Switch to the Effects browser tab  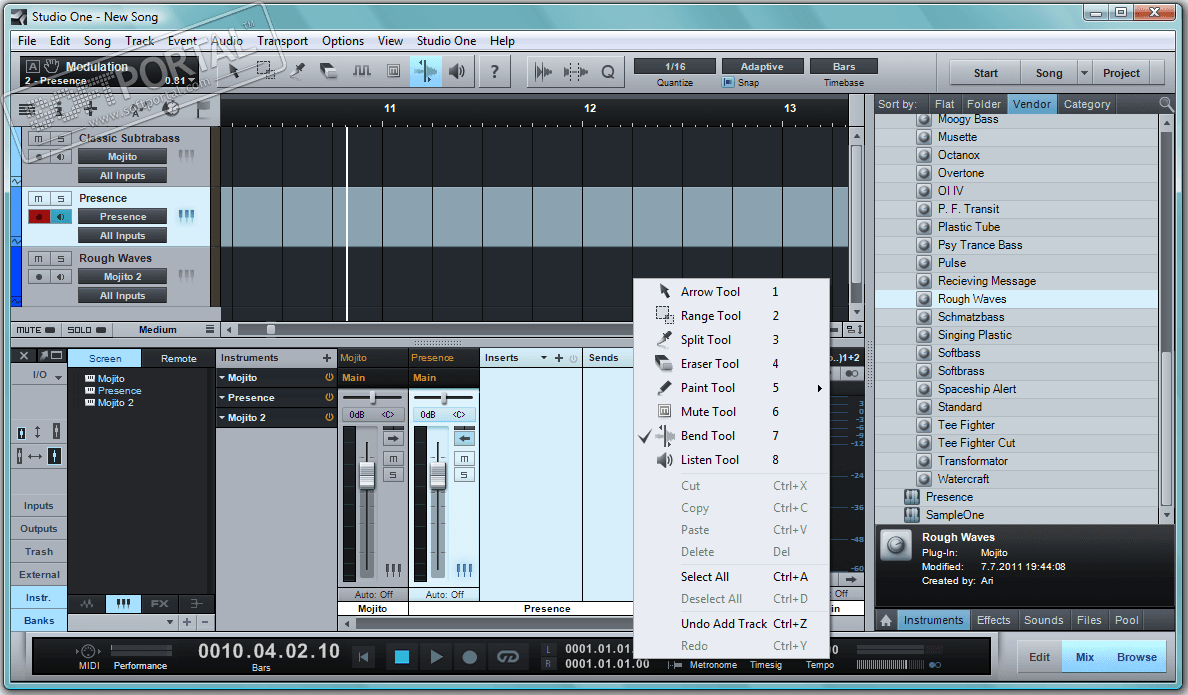993,620
